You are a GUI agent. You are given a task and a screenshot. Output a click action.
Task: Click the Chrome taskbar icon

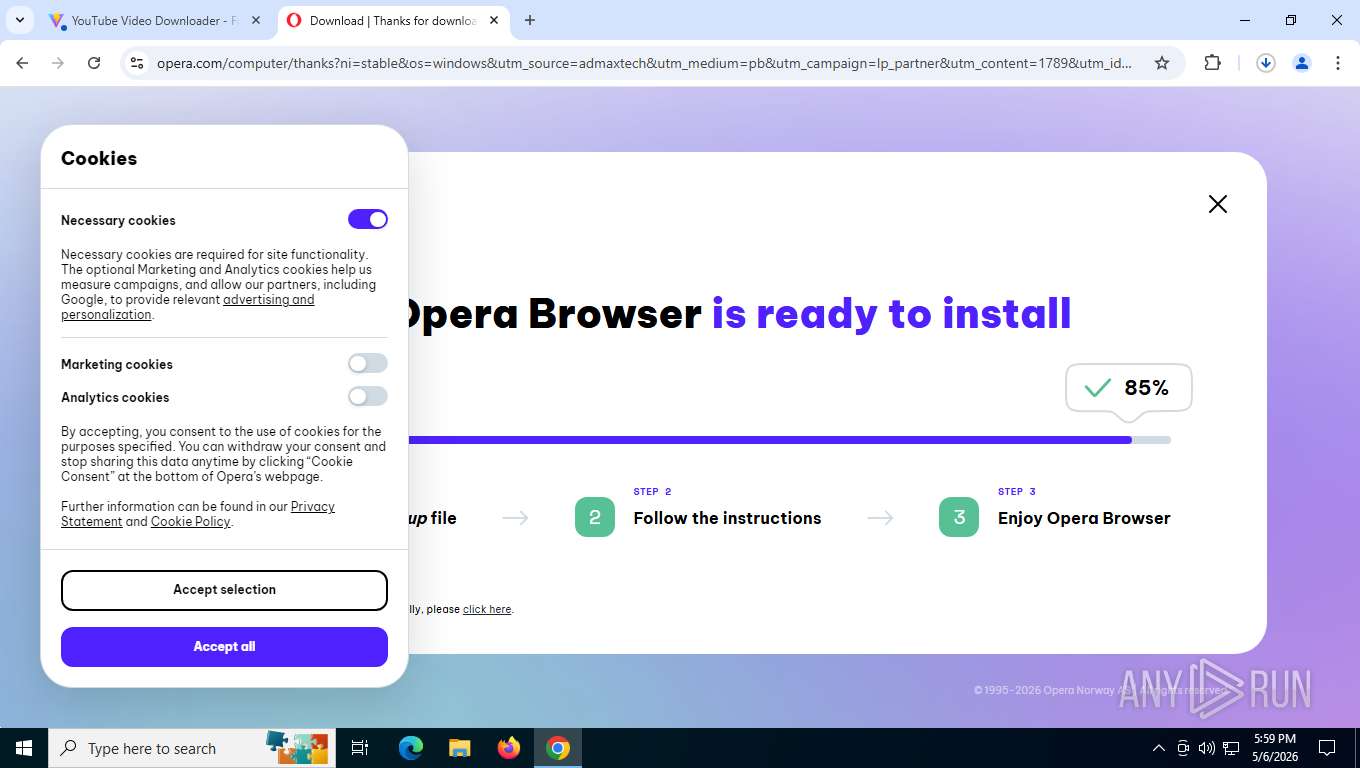(x=558, y=748)
